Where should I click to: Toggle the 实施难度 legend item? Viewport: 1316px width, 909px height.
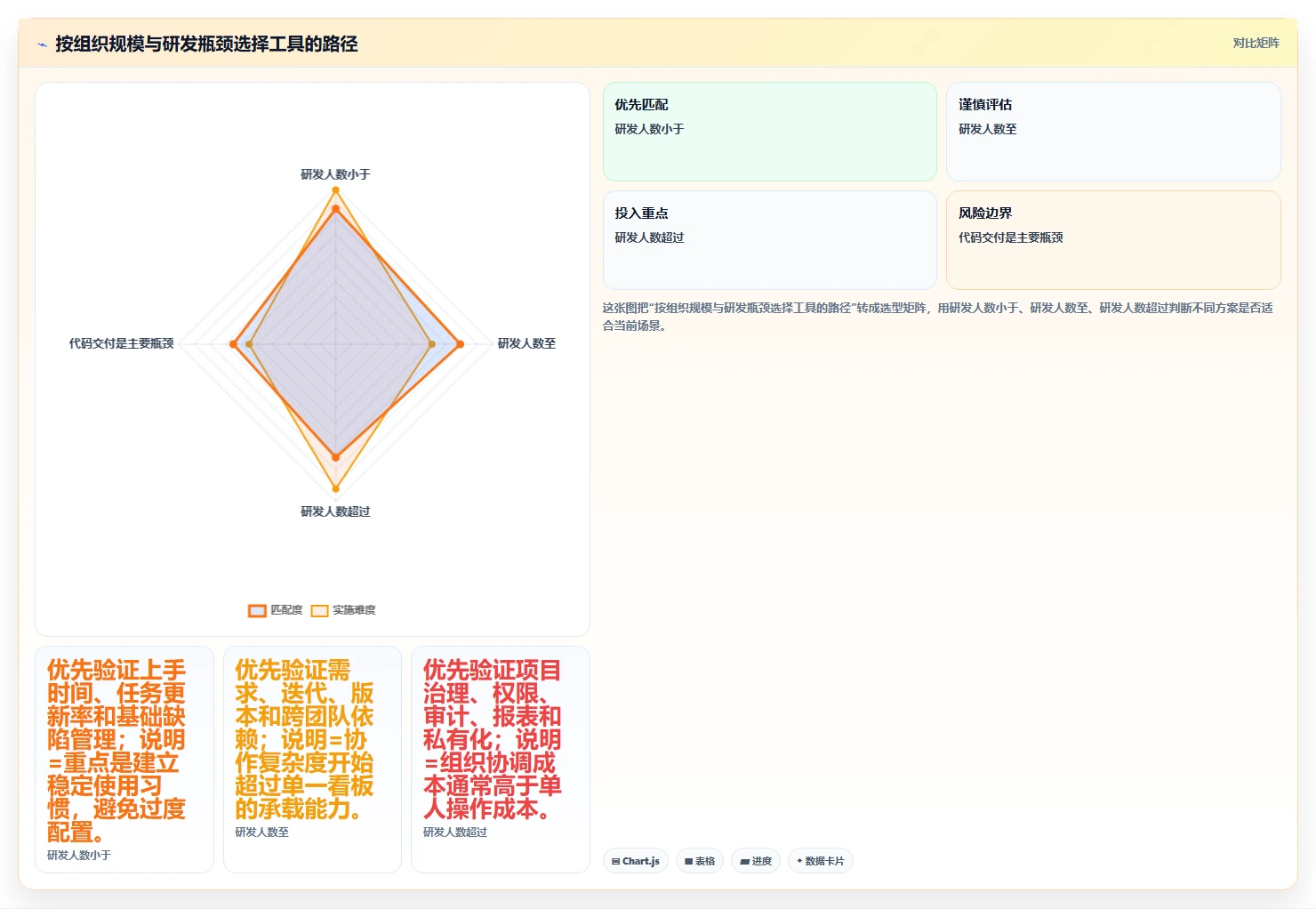coord(343,610)
